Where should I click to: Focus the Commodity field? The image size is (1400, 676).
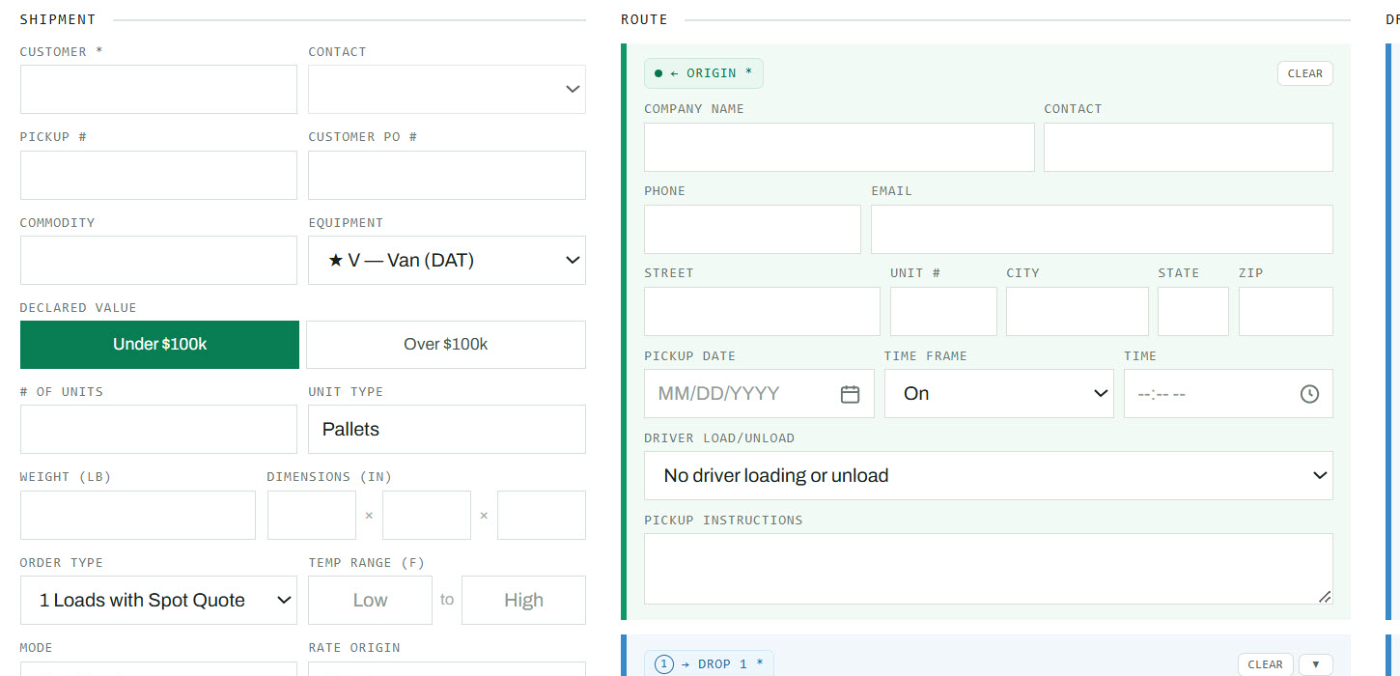158,260
